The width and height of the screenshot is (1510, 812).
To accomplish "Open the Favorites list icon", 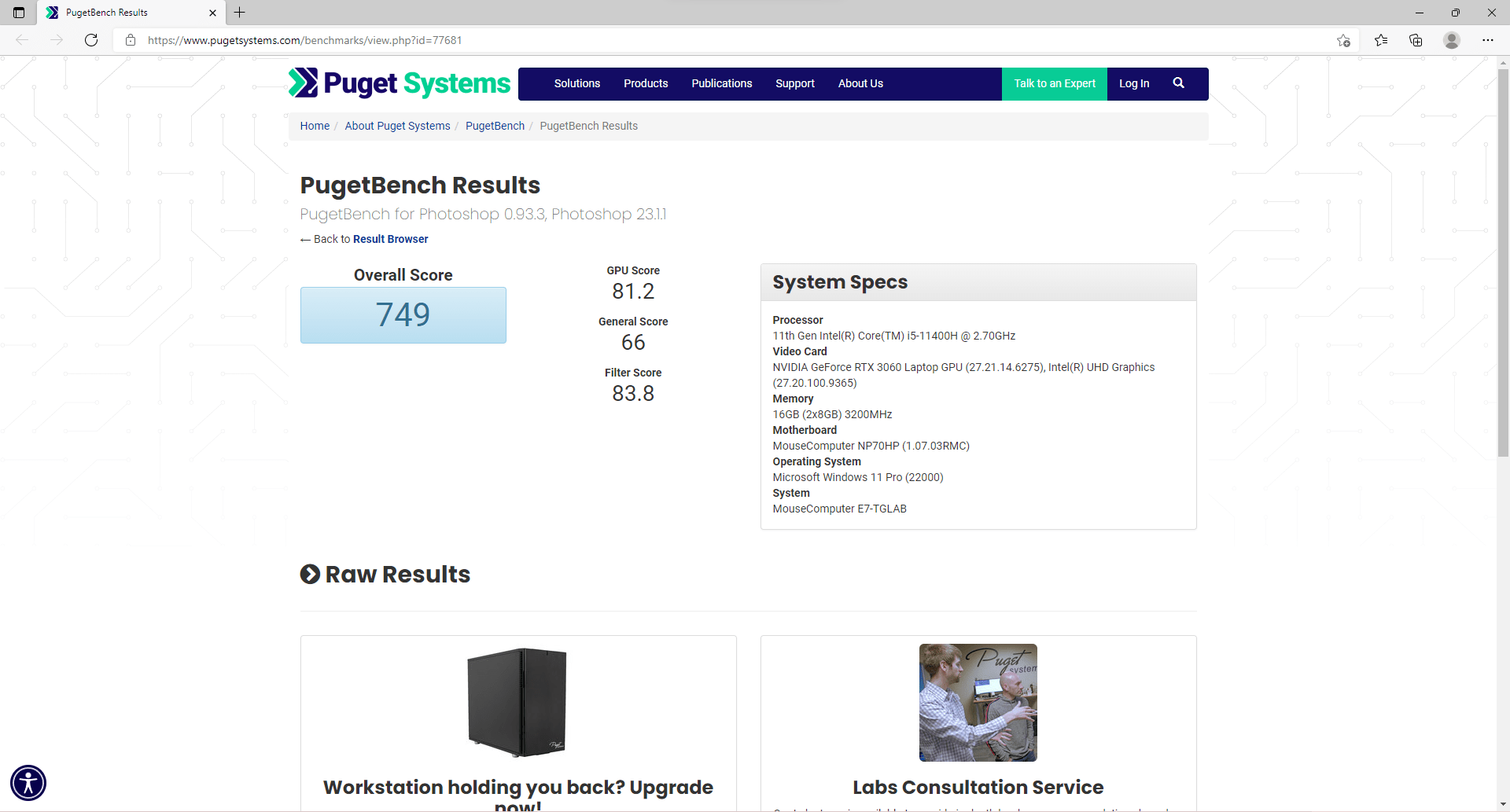I will [x=1381, y=40].
